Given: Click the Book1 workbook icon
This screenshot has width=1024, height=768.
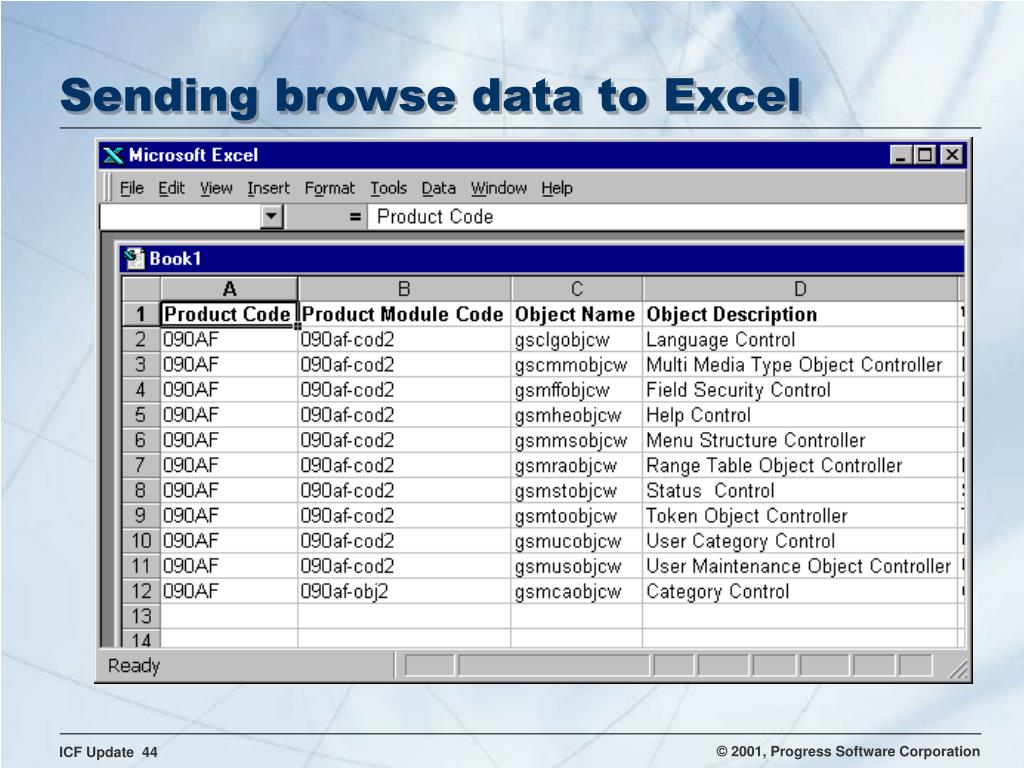Looking at the screenshot, I should [134, 259].
